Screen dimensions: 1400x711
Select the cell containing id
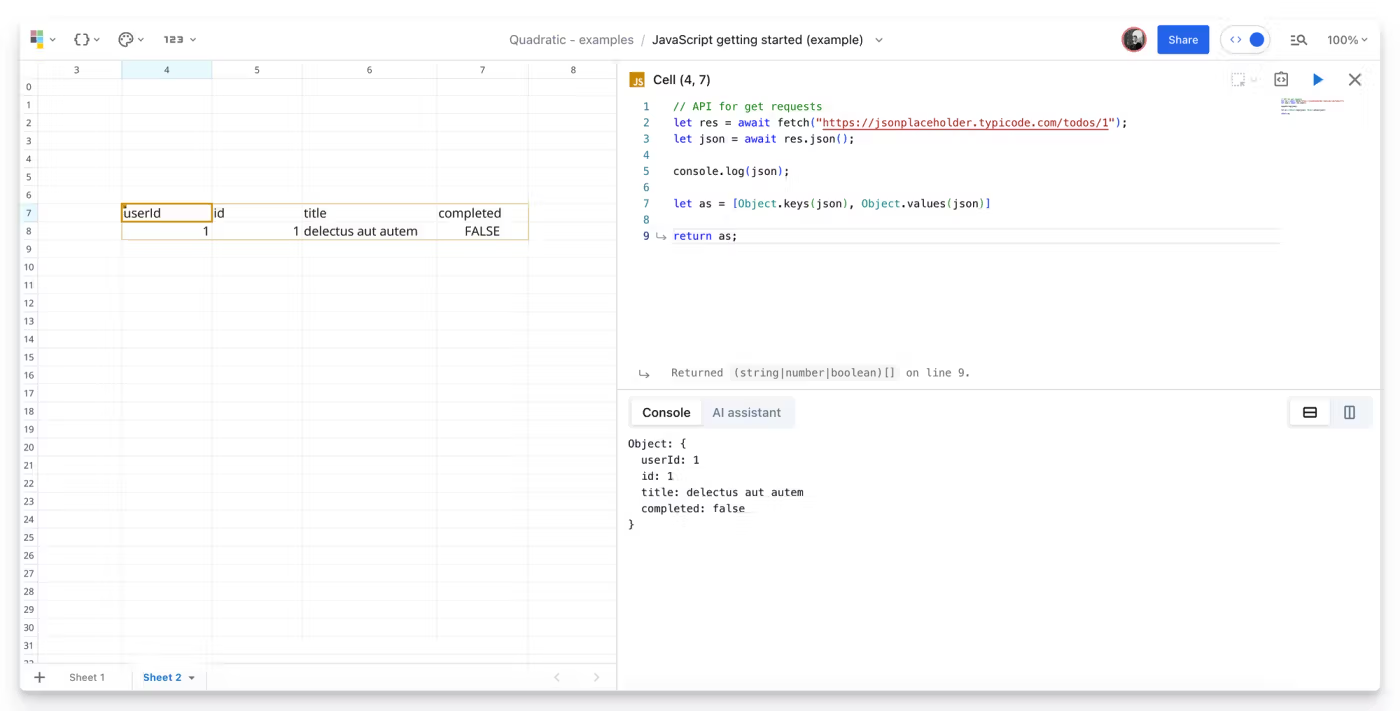[257, 213]
